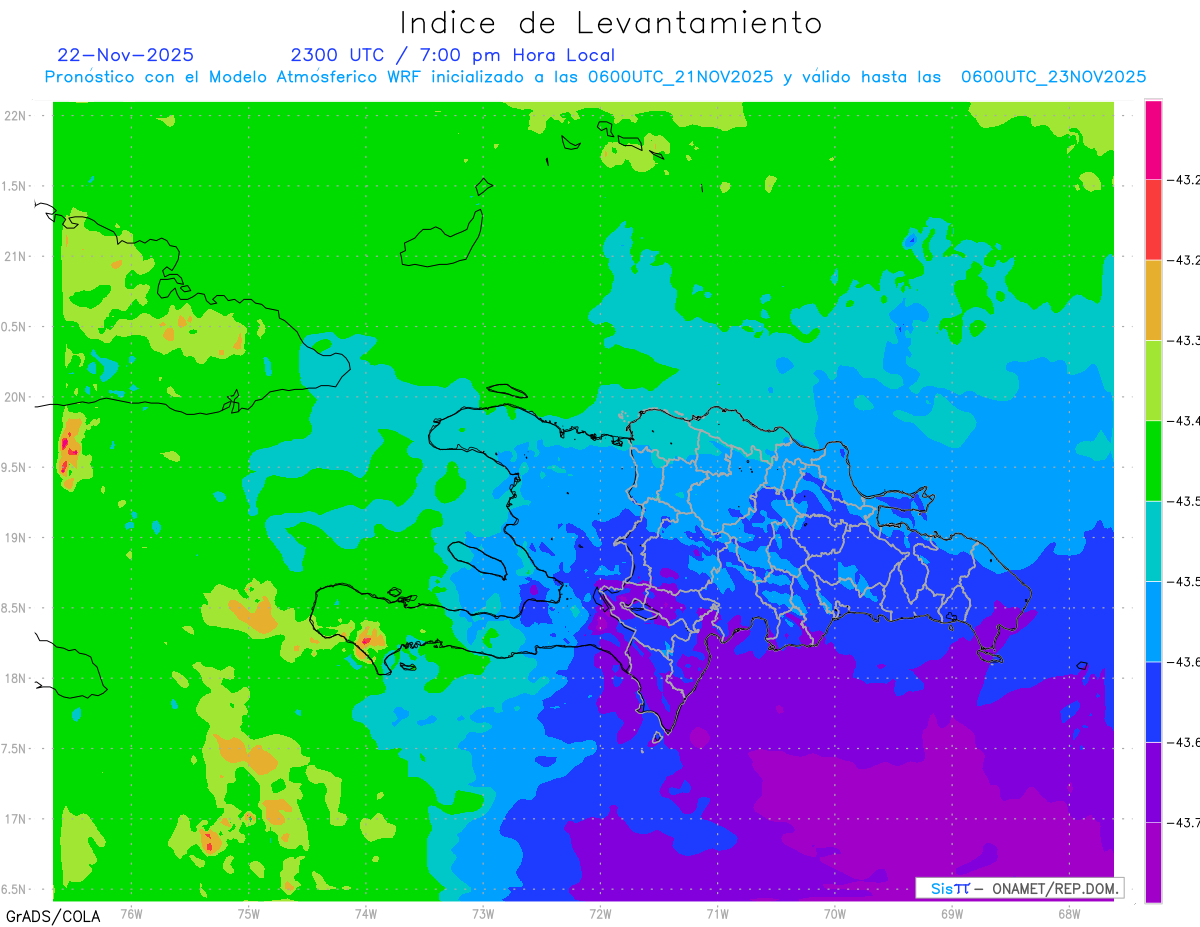Click the magenta swatch in the color legend

coord(1153,140)
